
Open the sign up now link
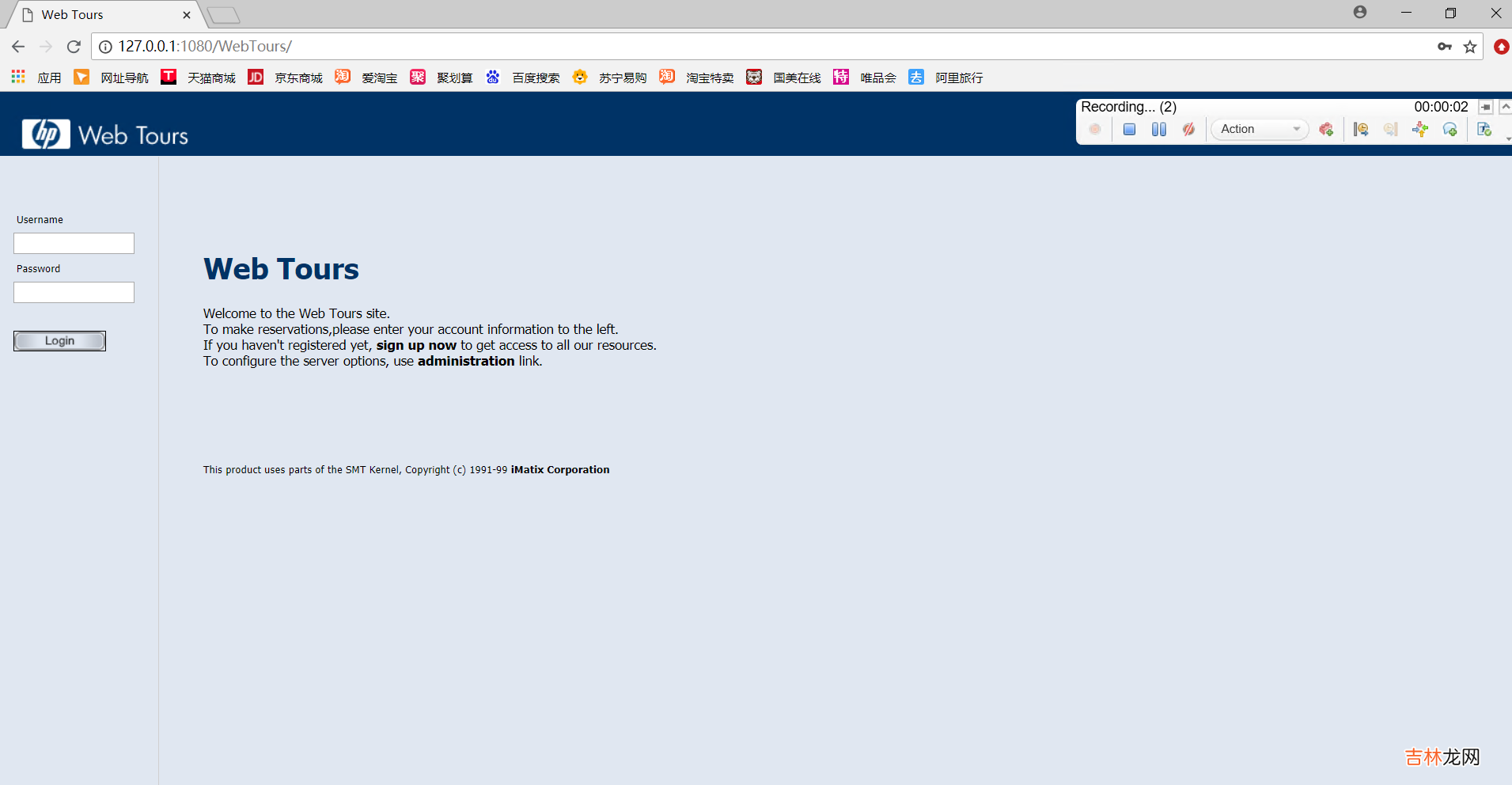[416, 345]
